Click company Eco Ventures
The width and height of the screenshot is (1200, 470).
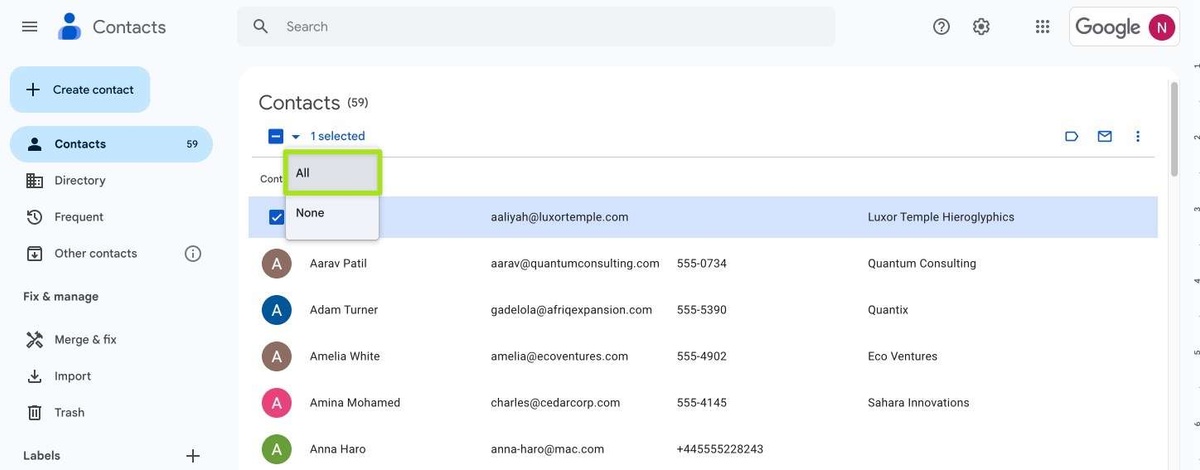[x=903, y=356]
